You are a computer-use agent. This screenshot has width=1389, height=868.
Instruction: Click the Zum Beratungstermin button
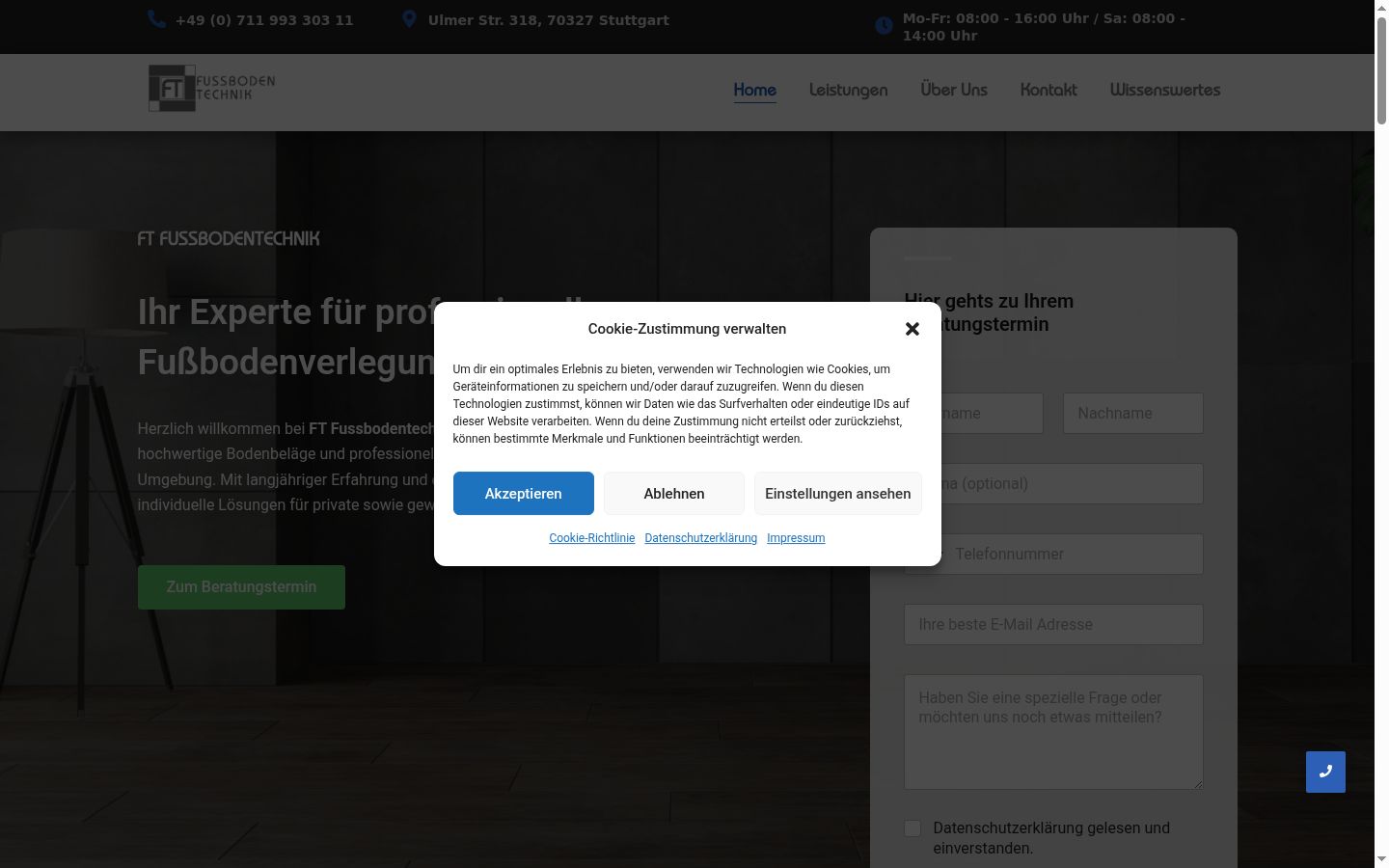click(x=241, y=587)
